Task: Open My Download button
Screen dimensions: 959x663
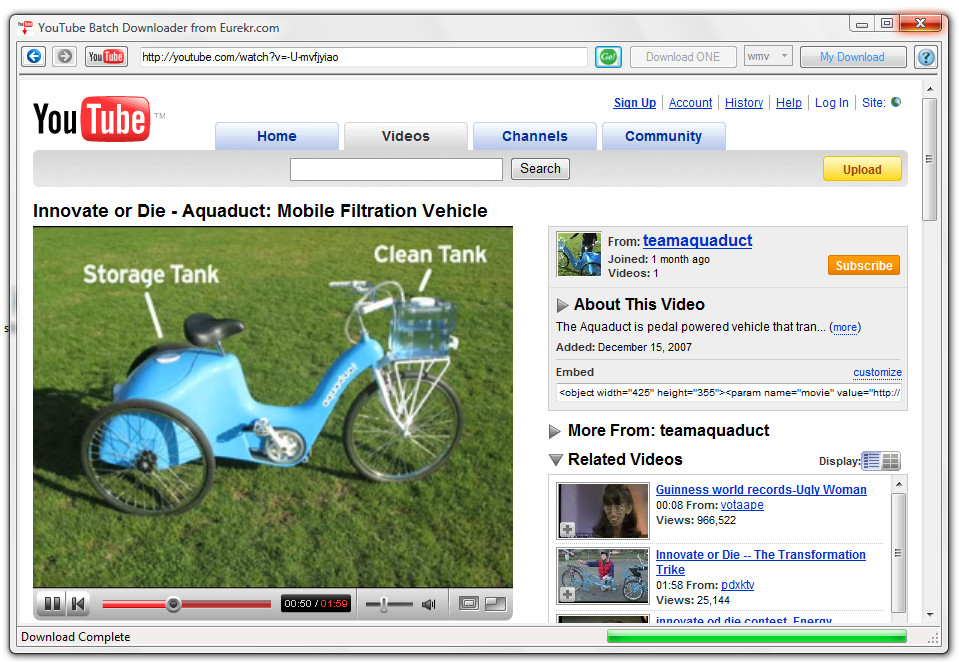Action: 853,57
